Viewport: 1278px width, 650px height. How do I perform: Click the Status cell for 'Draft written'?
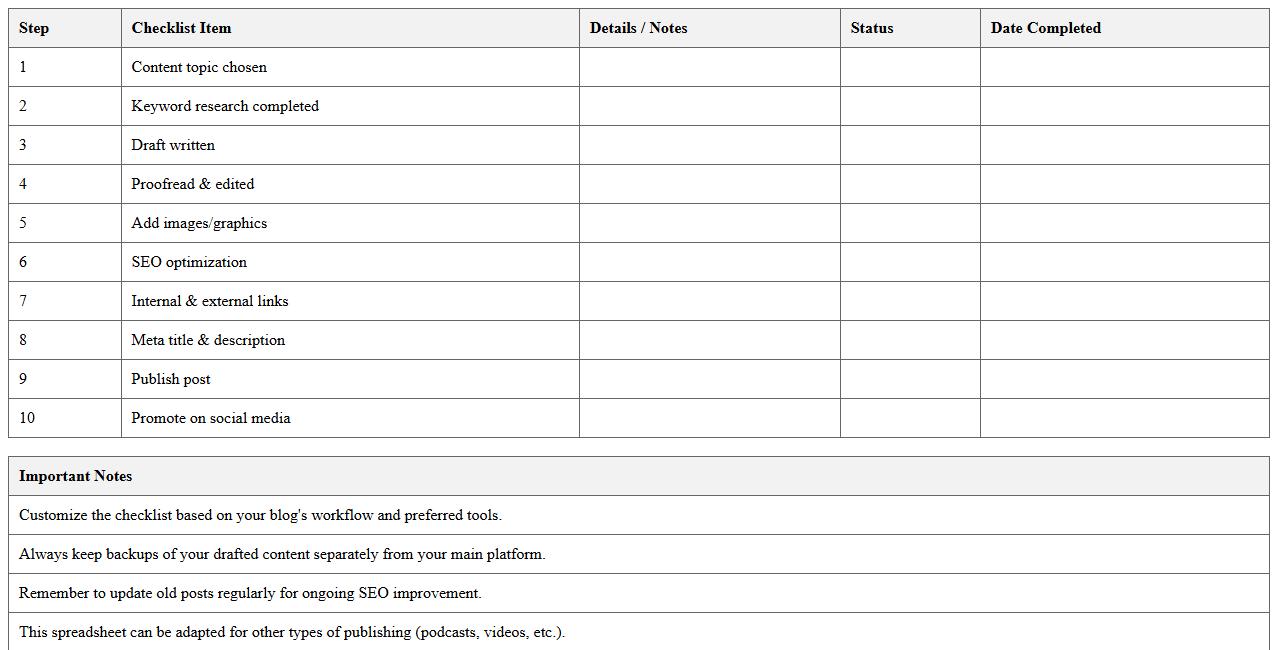click(909, 145)
